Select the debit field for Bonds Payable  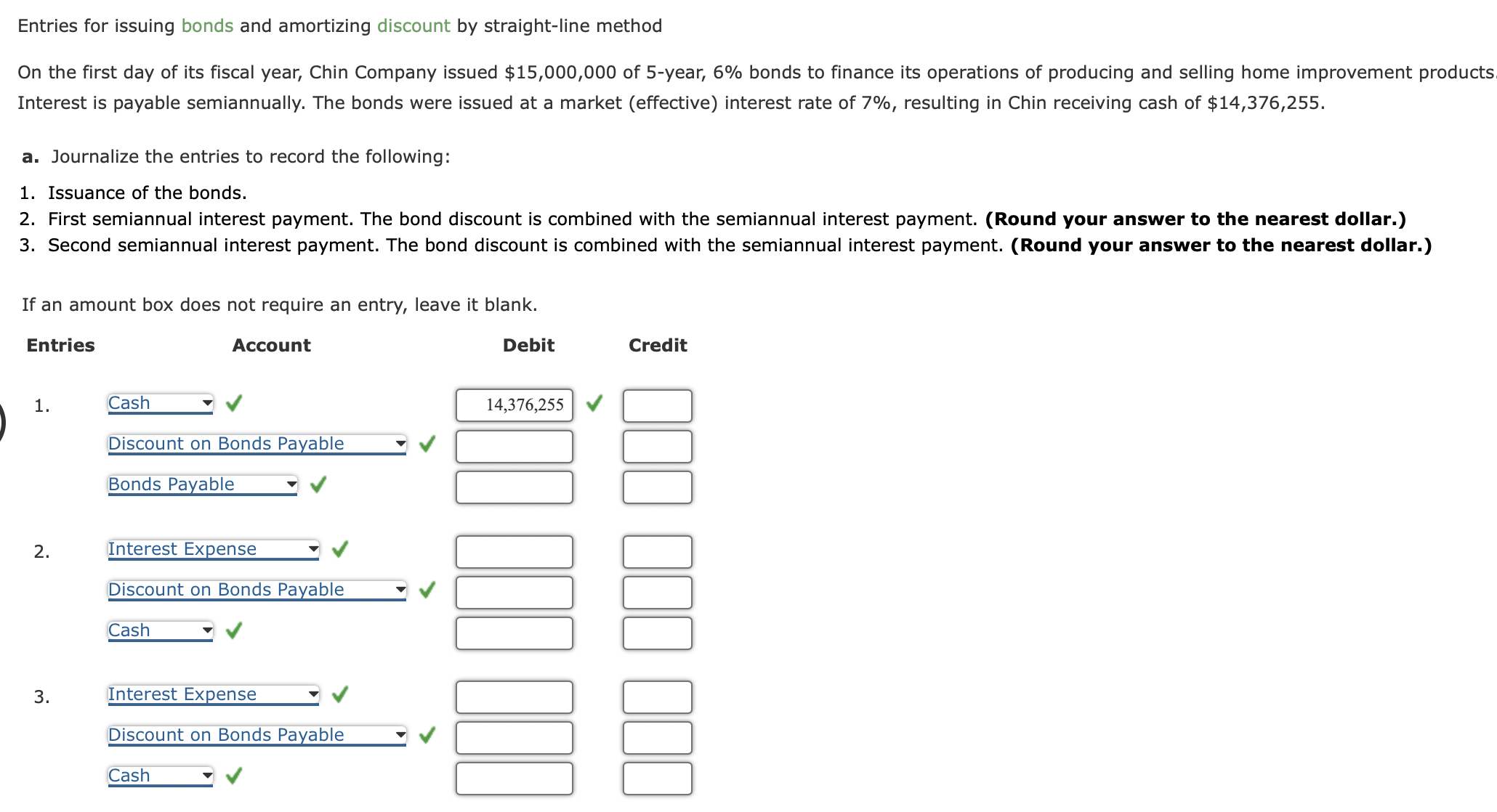point(514,487)
